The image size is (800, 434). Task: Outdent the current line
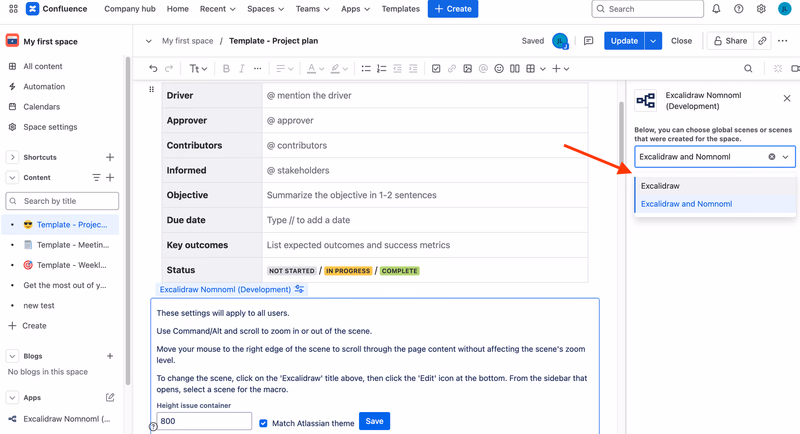[397, 68]
